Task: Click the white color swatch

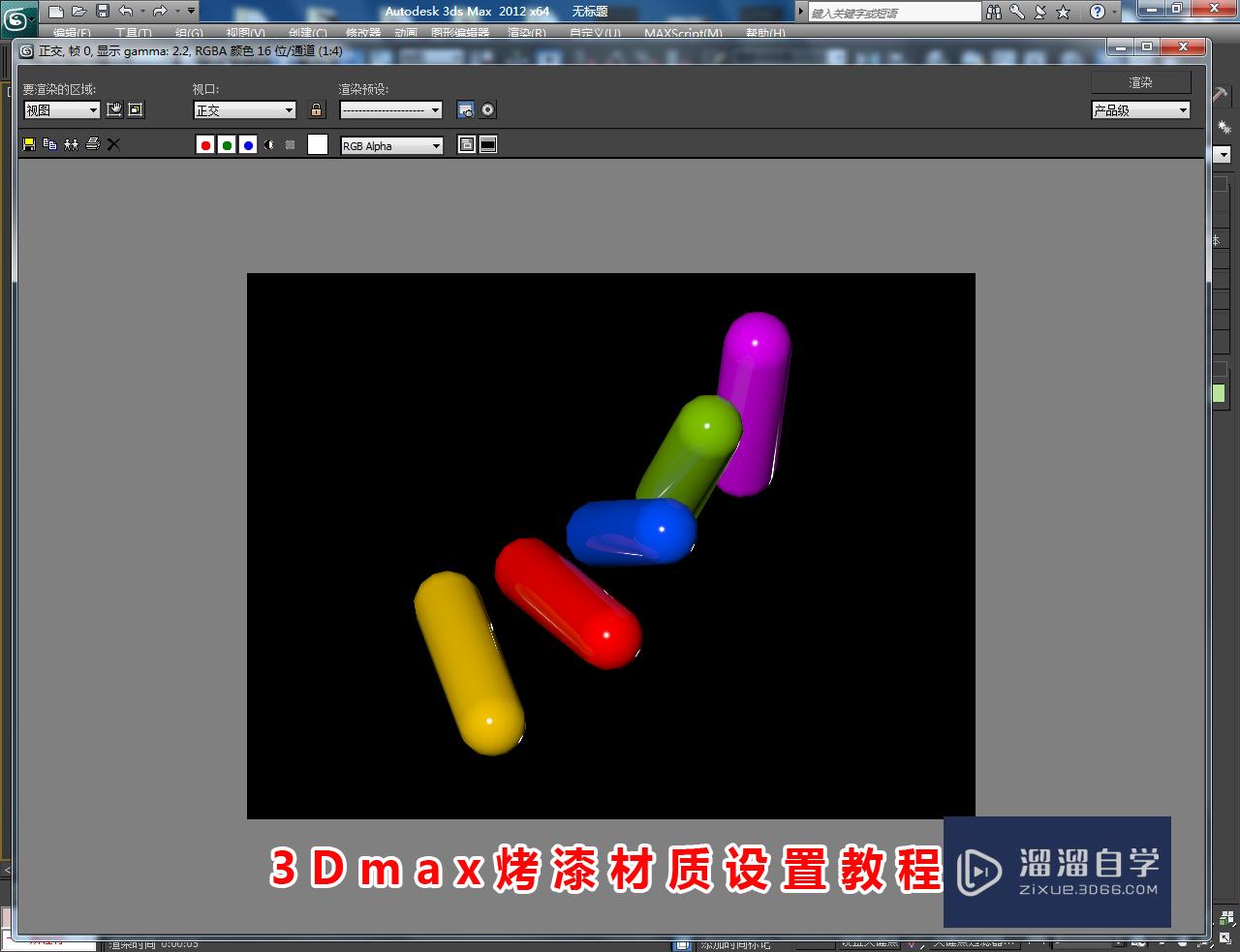Action: point(318,145)
